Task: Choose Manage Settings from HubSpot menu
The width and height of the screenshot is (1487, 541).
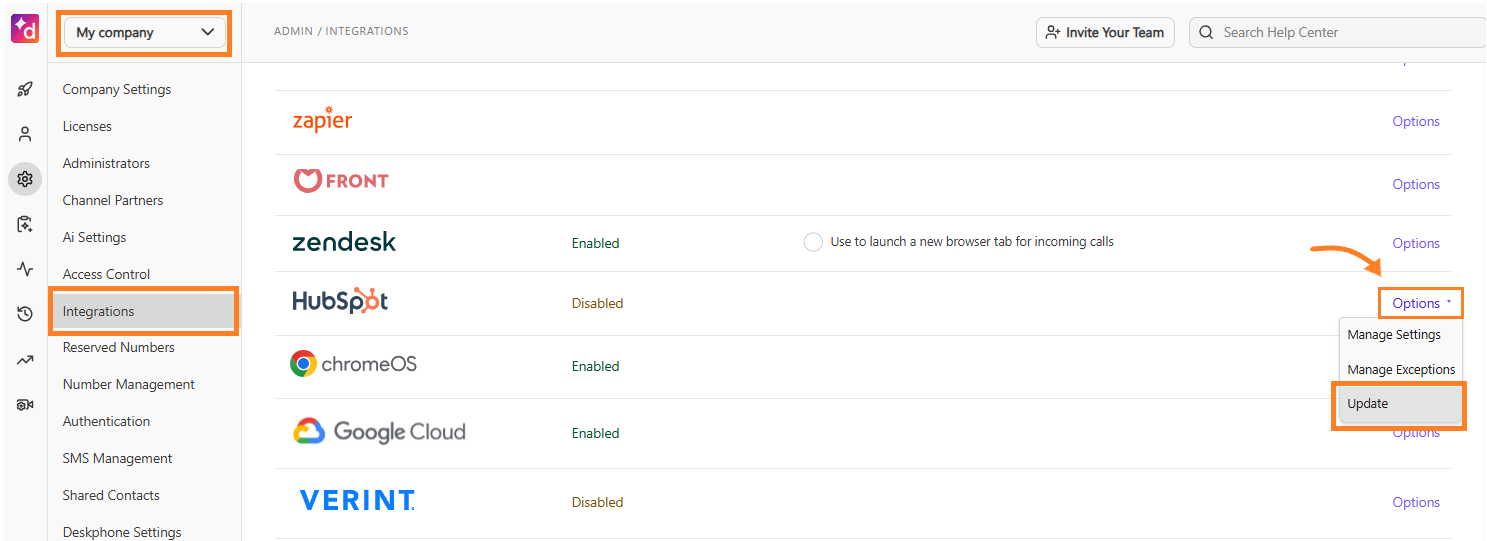Action: click(x=1400, y=335)
